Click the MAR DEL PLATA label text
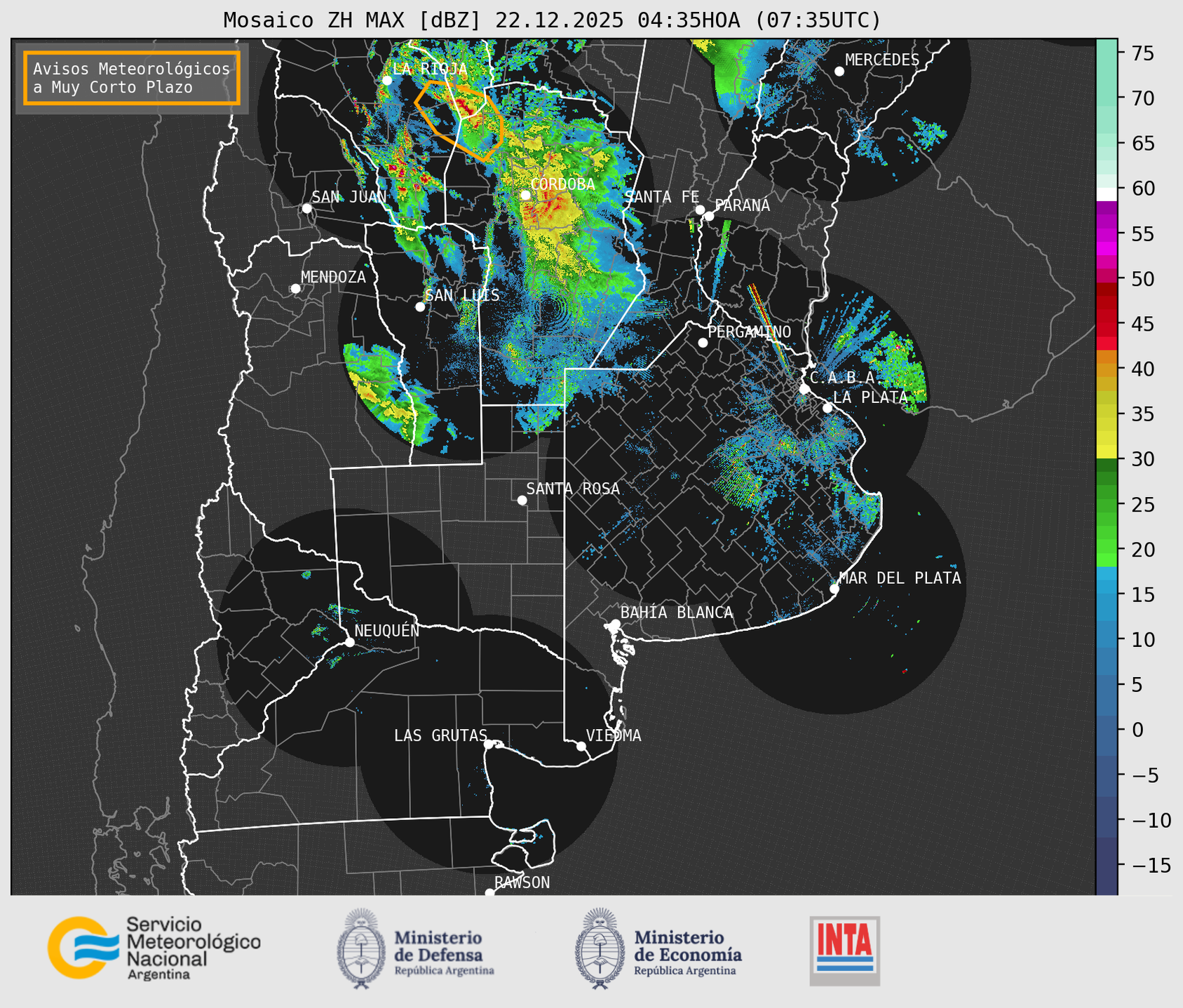The width and height of the screenshot is (1183, 1008). tap(900, 578)
